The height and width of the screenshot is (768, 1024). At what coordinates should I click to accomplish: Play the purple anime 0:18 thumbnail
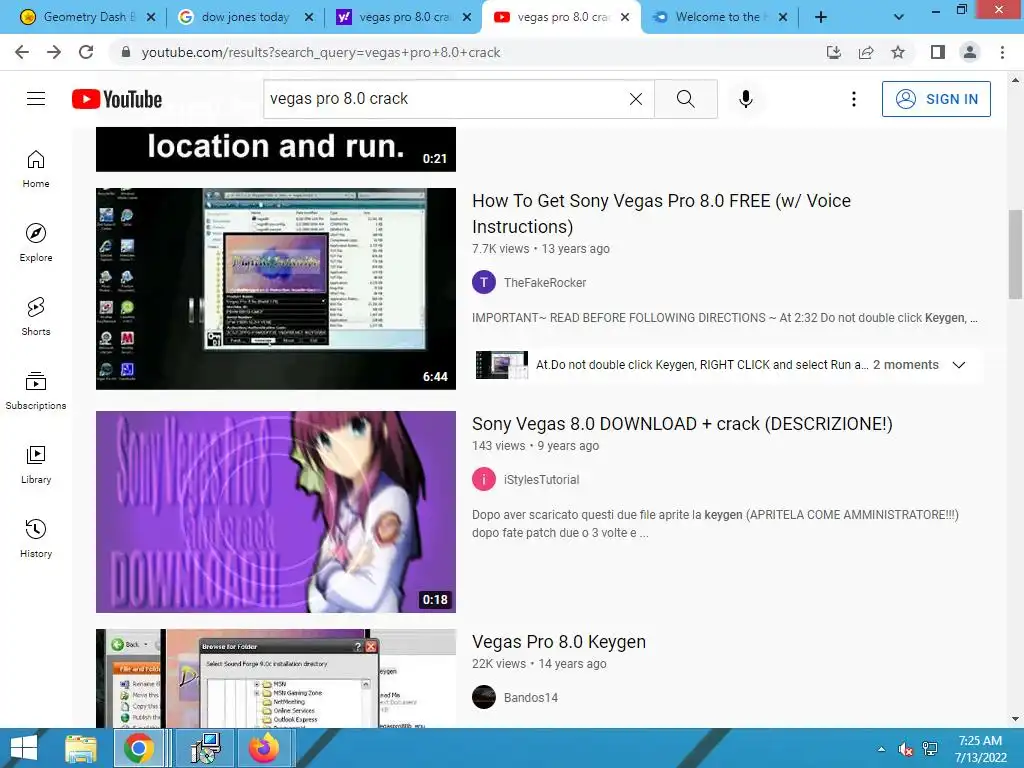tap(276, 511)
